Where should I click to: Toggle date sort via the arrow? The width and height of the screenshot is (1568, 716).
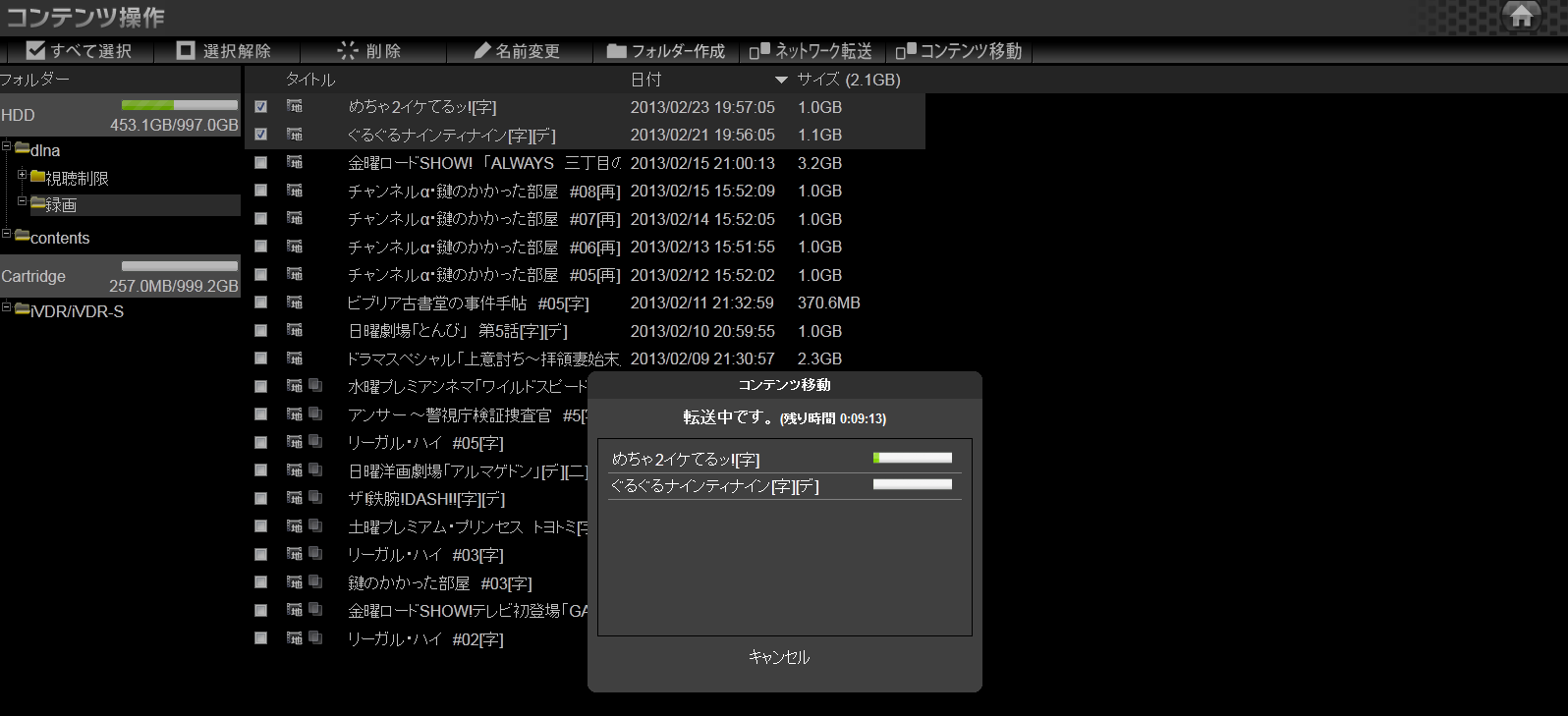tap(781, 80)
